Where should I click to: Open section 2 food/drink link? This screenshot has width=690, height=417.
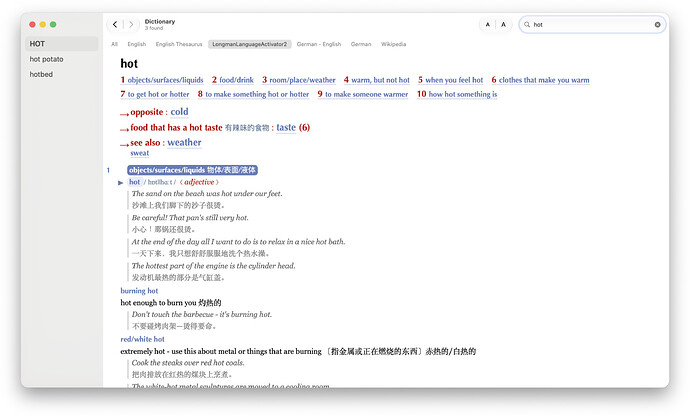pyautogui.click(x=236, y=80)
